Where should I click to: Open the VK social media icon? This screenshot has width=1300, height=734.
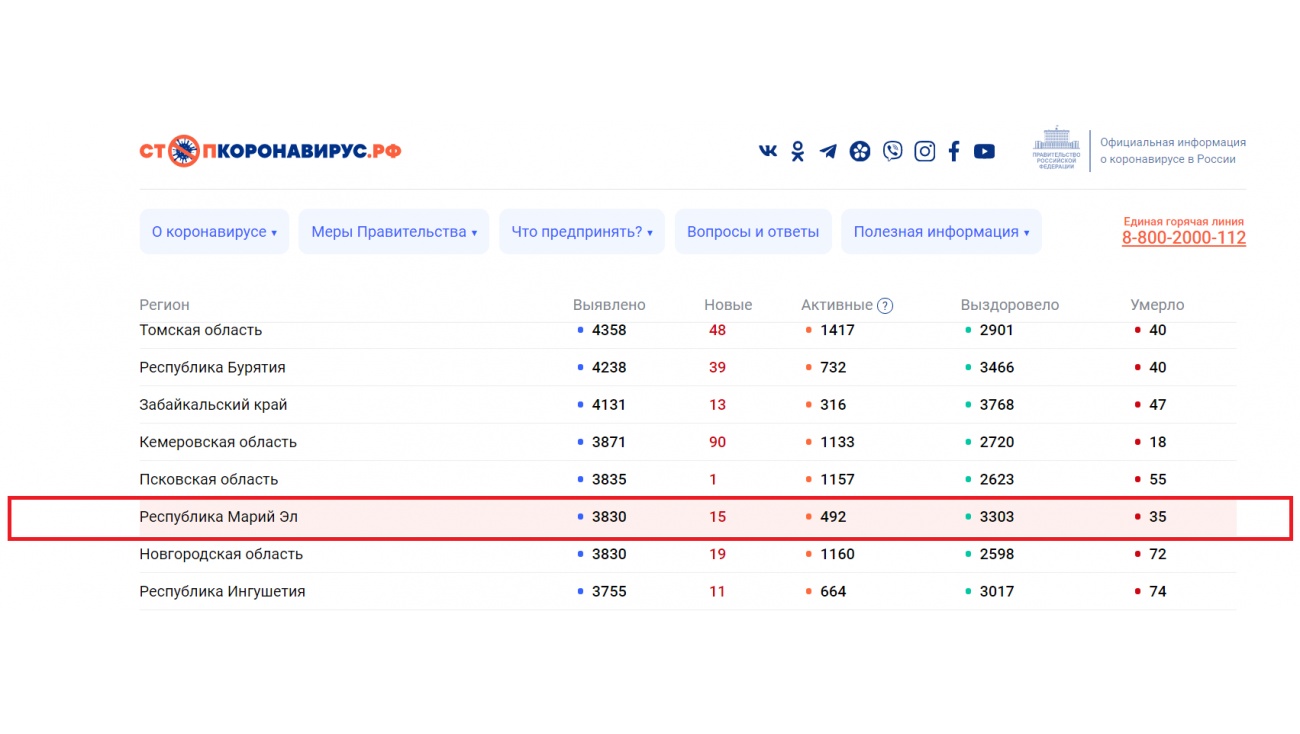(x=768, y=151)
